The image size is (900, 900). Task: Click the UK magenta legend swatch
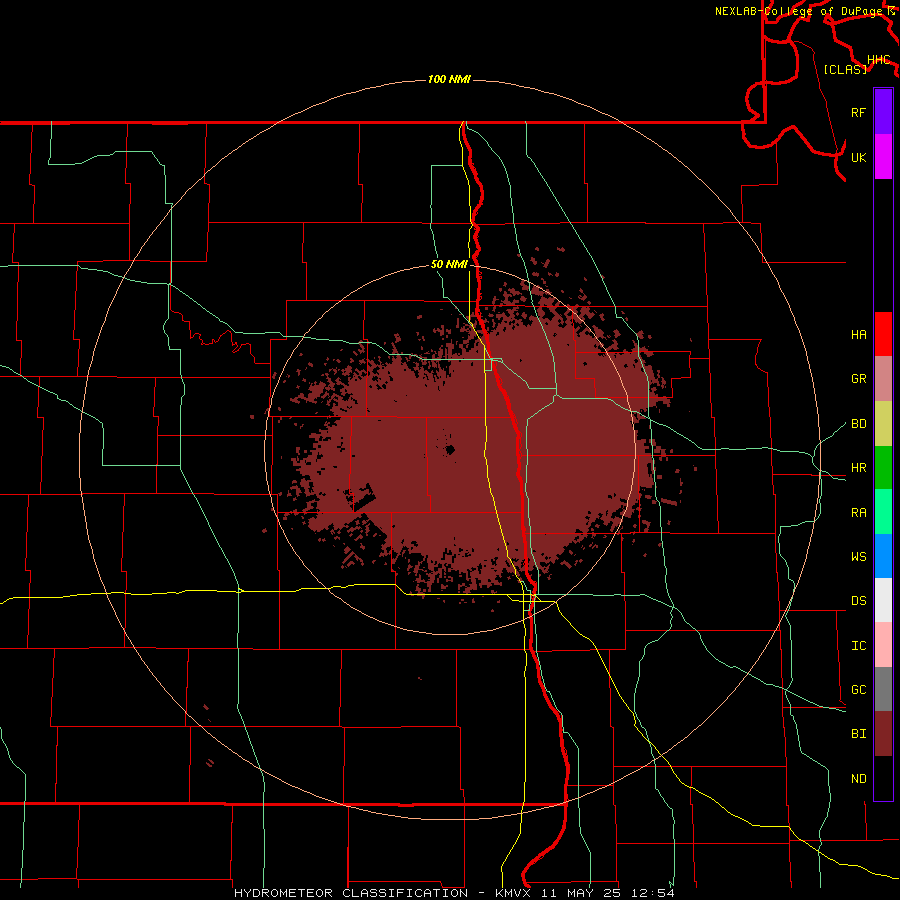[x=883, y=157]
